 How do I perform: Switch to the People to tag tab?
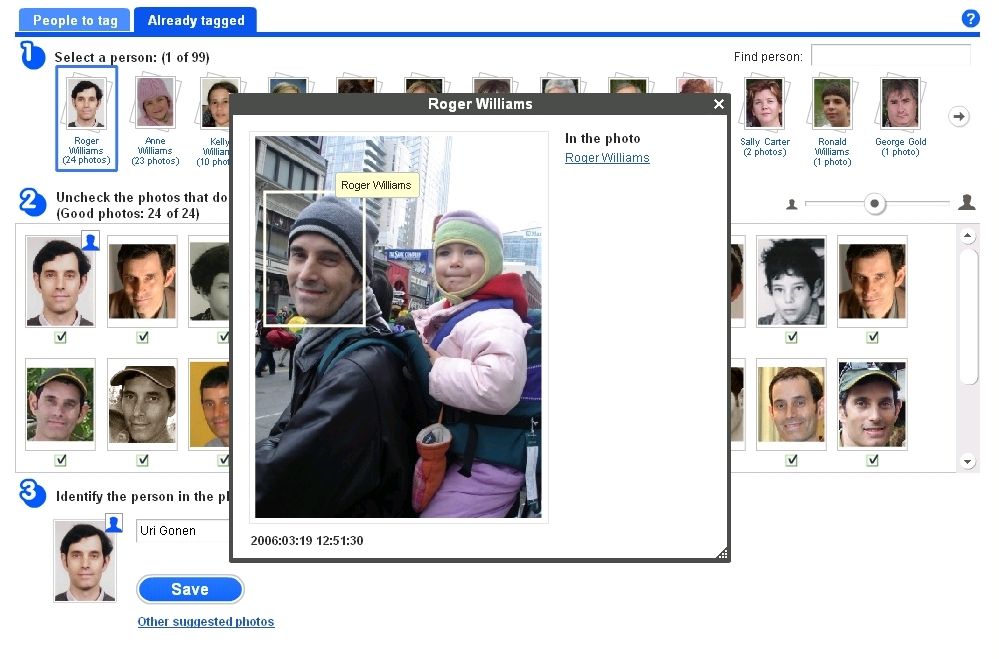75,20
